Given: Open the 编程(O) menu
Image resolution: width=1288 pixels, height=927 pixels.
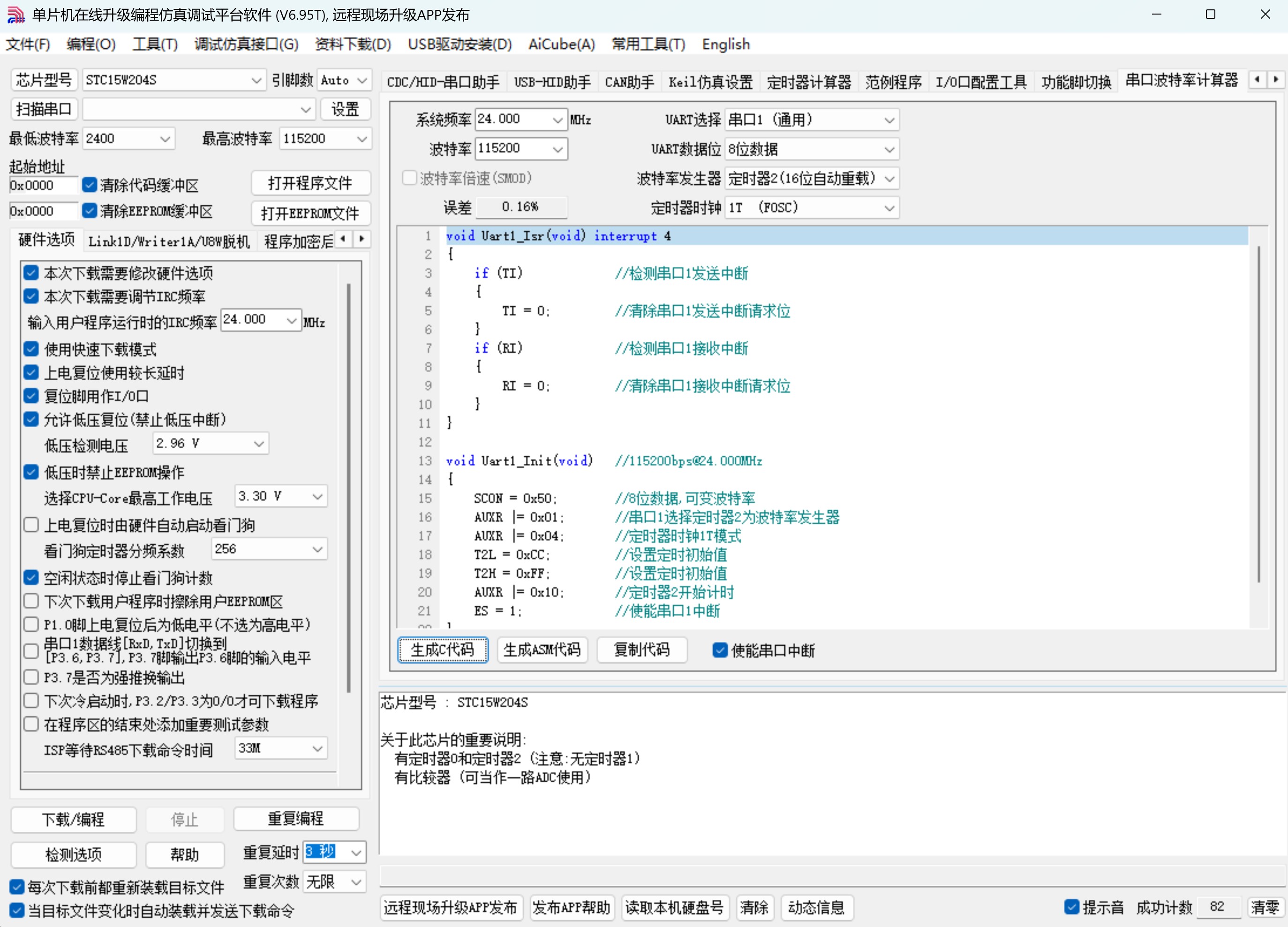Looking at the screenshot, I should (91, 44).
